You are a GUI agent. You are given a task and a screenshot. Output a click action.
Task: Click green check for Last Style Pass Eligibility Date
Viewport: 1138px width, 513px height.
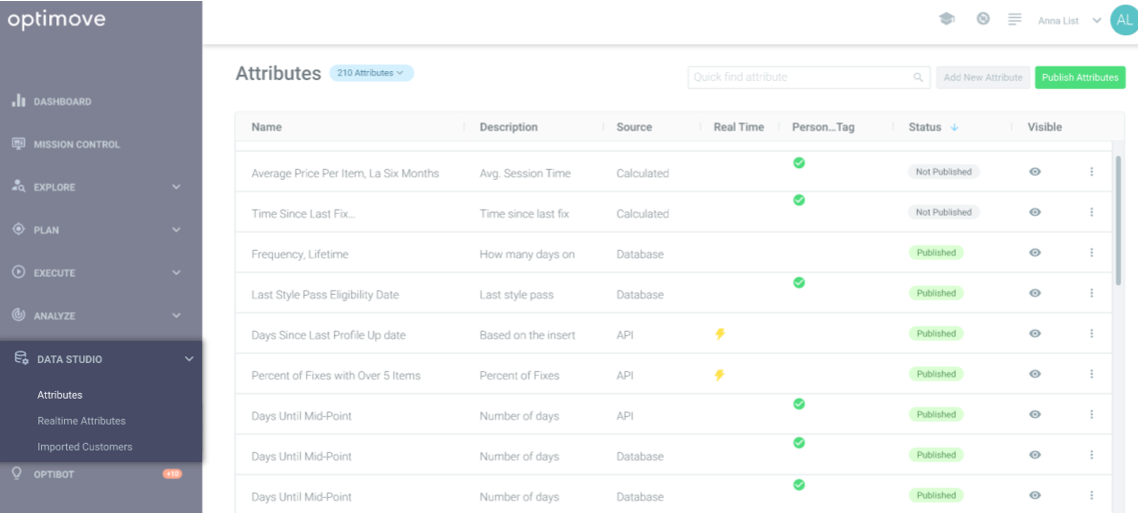pos(799,282)
